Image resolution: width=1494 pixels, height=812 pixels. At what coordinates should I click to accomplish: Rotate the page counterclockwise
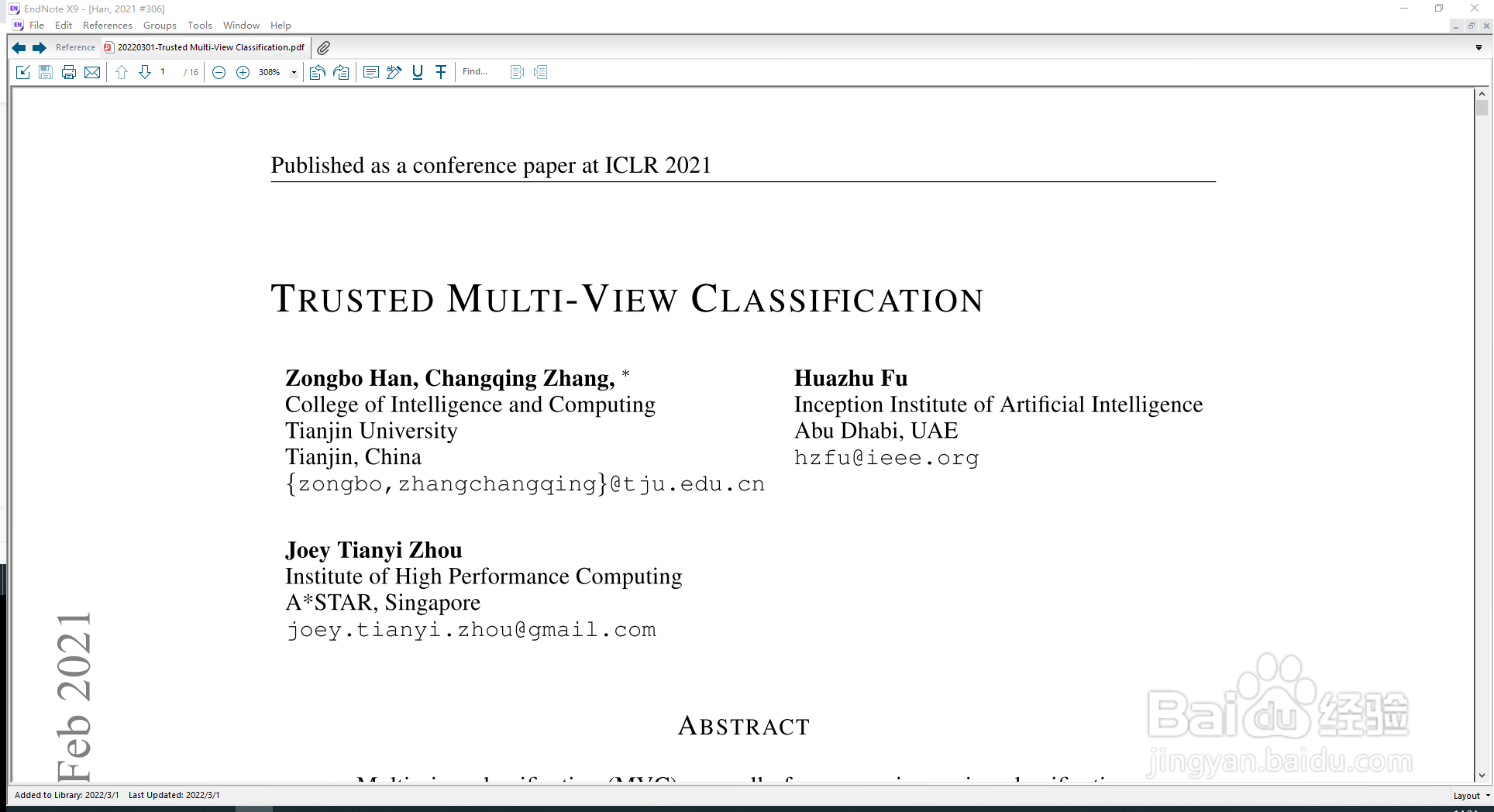tap(317, 72)
